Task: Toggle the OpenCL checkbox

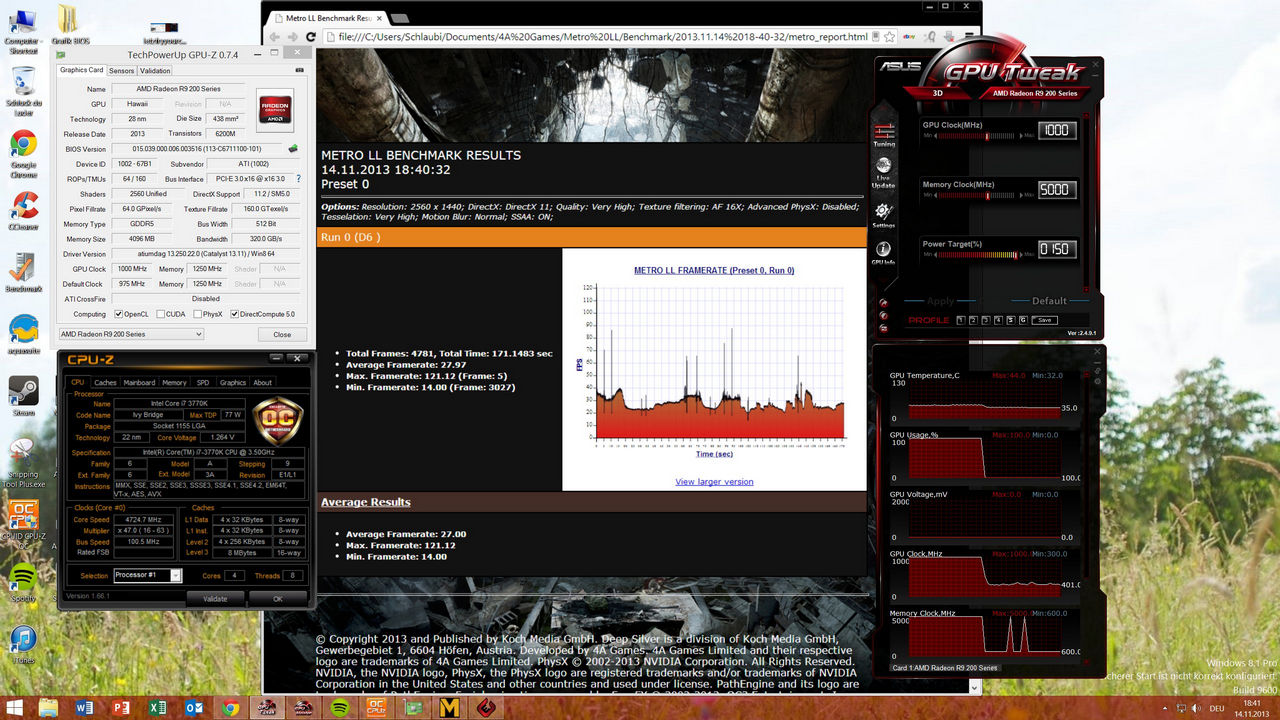Action: coord(119,314)
